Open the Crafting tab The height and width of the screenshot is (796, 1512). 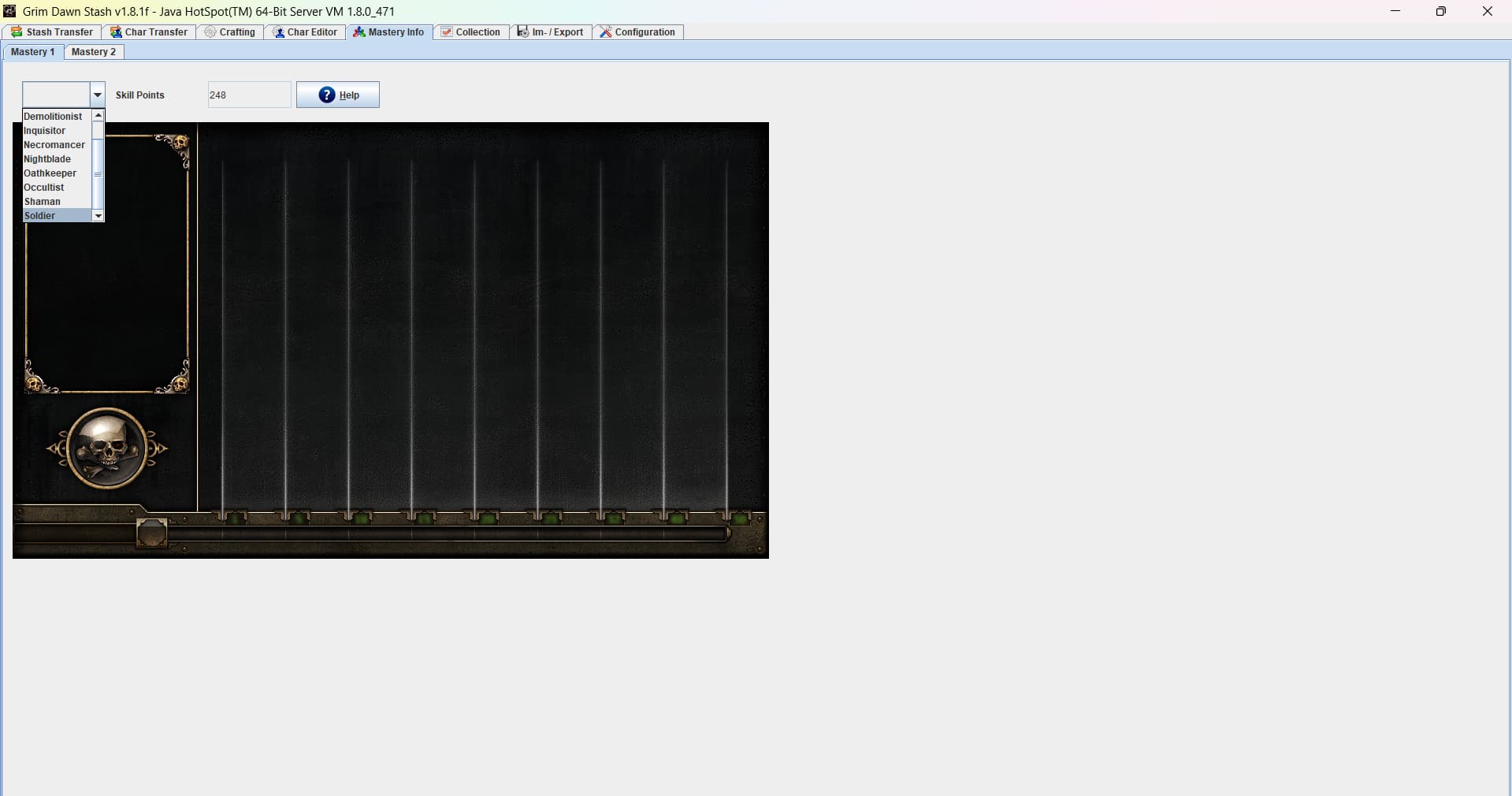coord(230,32)
